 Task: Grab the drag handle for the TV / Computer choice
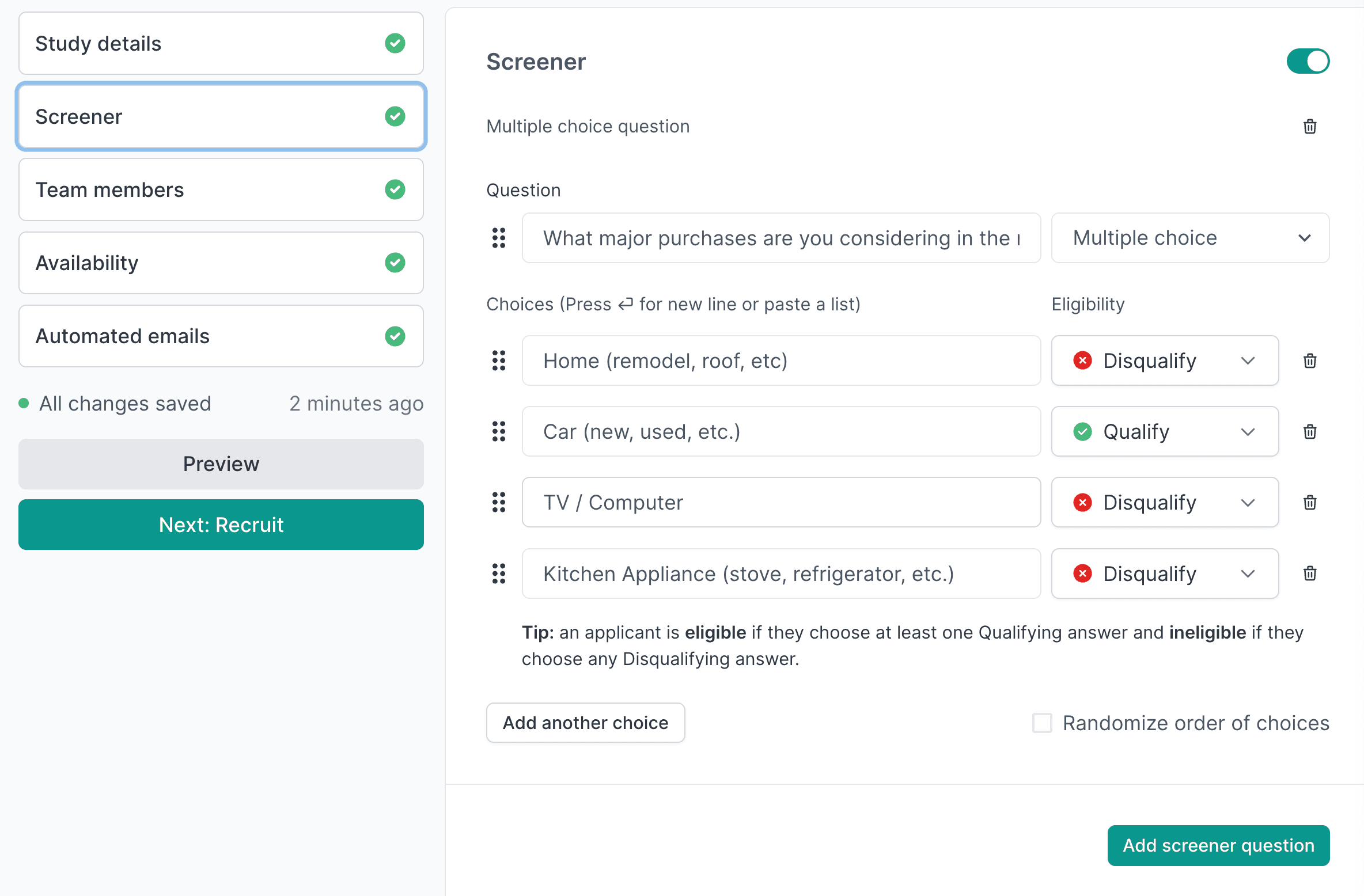pos(498,502)
